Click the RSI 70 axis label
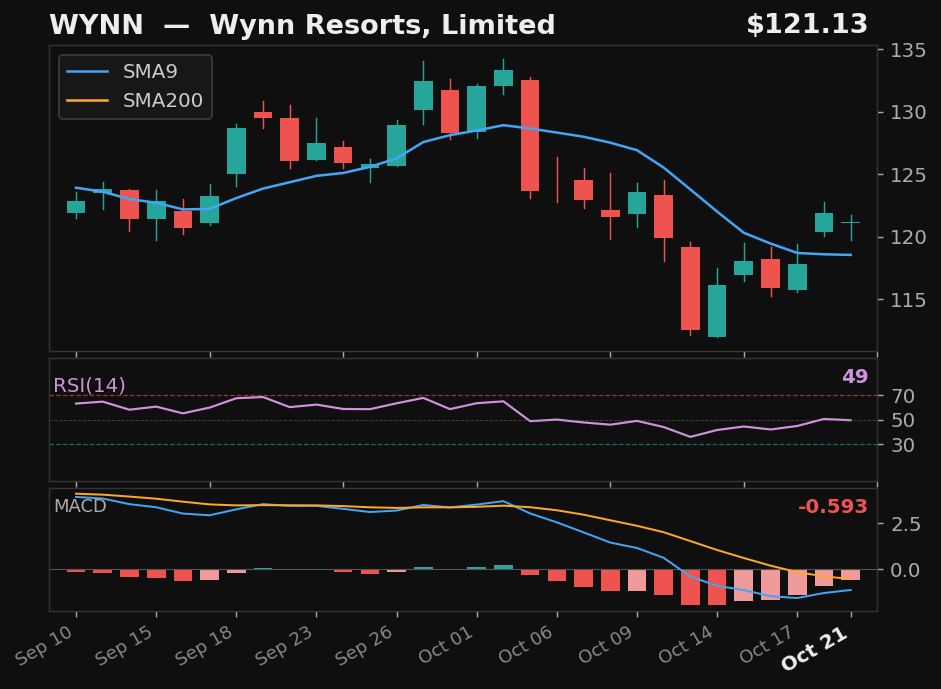Screen dimensions: 941x689 pos(903,396)
